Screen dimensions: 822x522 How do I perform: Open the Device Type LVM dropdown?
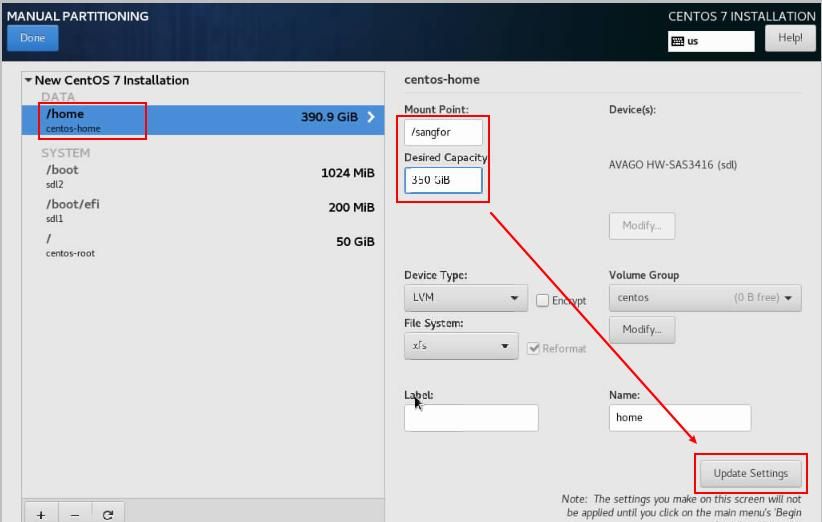tap(465, 298)
